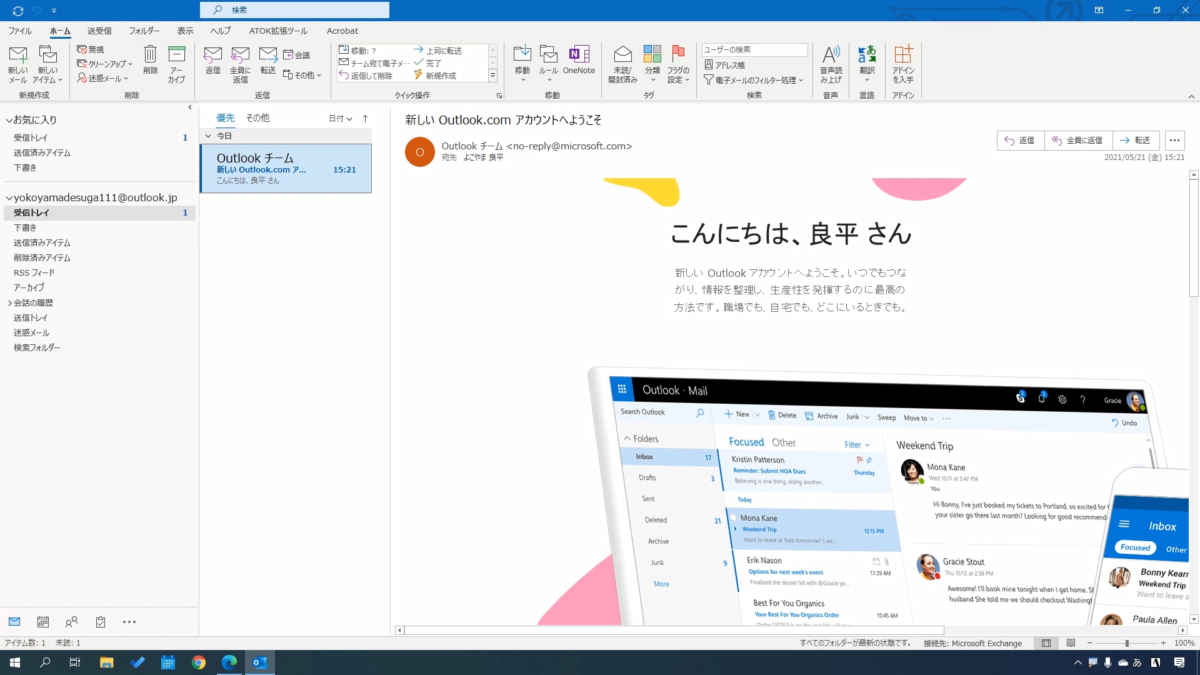Viewport: 1200px width, 675px height.
Task: Click 返信 in reading pane
Action: (x=1021, y=141)
